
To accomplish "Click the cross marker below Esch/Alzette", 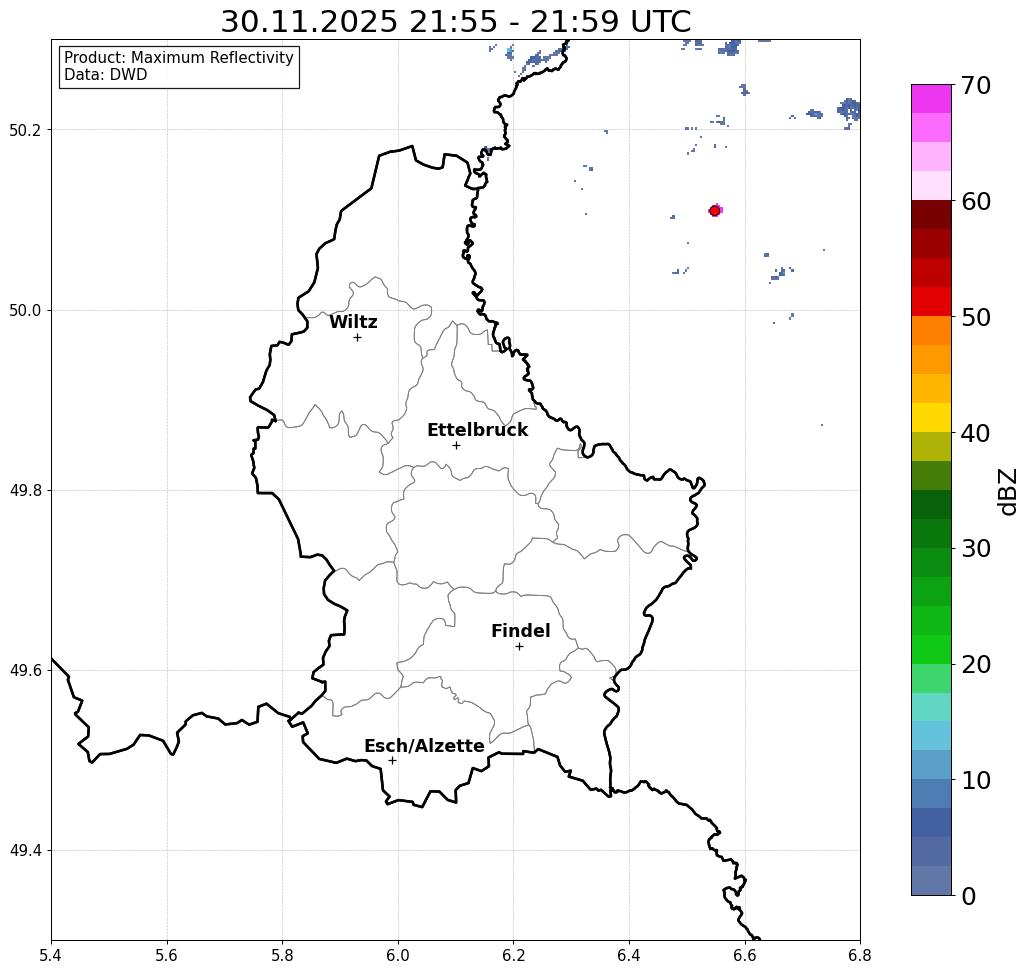I will [392, 761].
